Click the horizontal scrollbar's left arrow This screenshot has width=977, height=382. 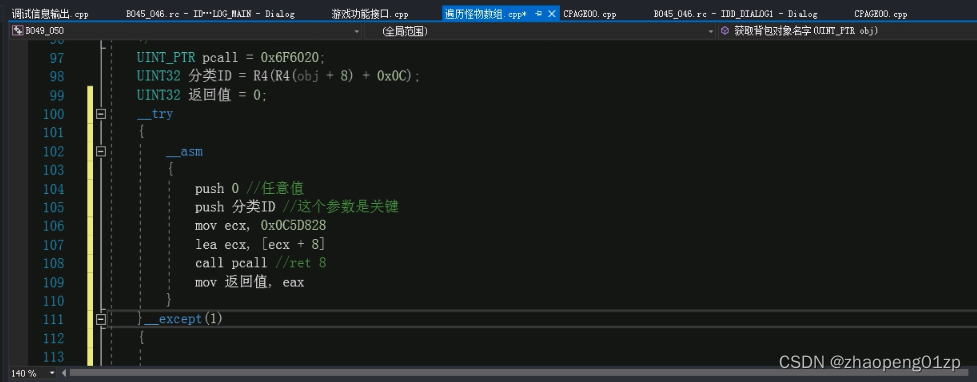click(x=63, y=373)
